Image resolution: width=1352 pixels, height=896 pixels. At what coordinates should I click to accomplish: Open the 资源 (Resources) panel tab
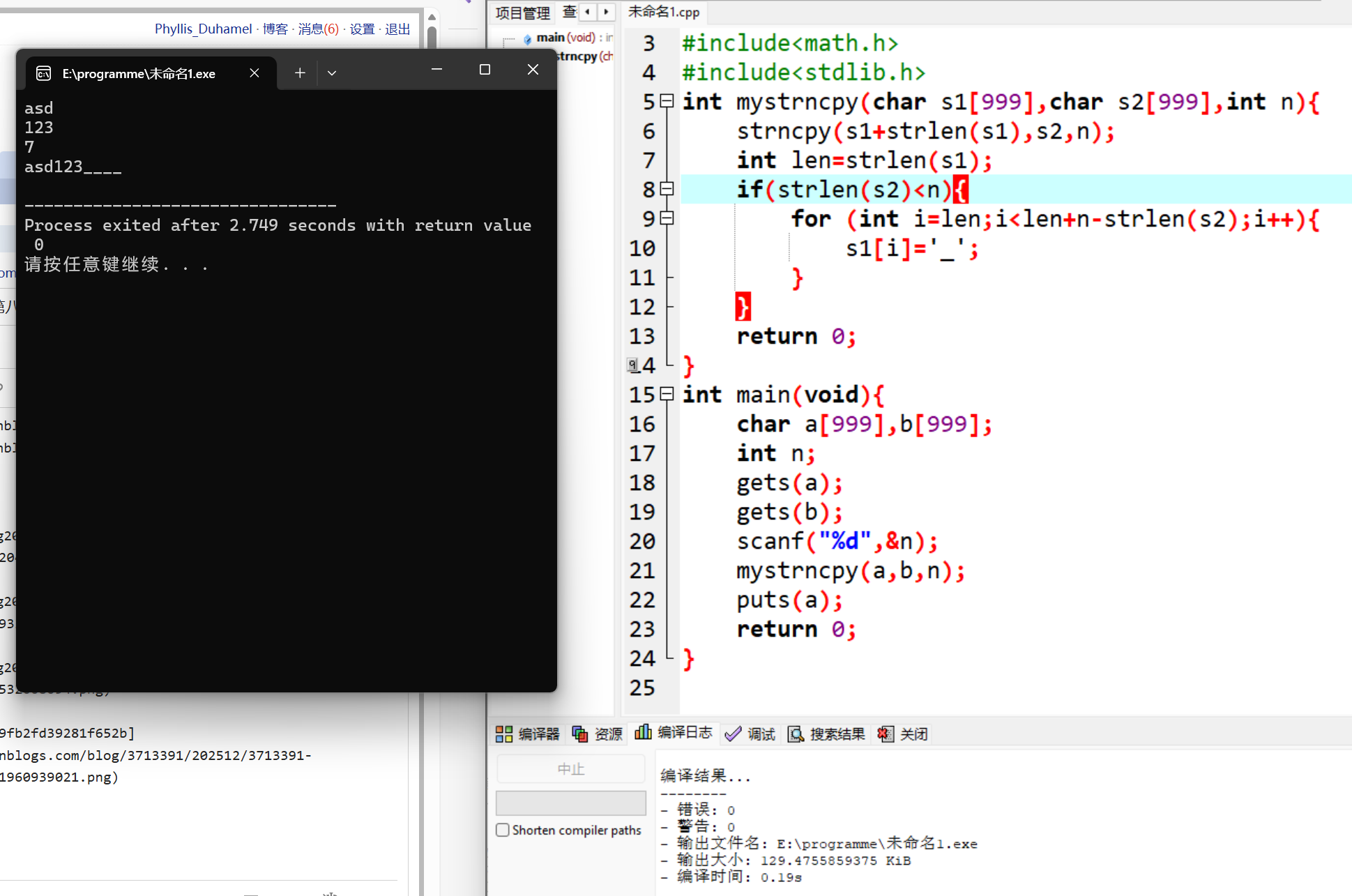(598, 734)
